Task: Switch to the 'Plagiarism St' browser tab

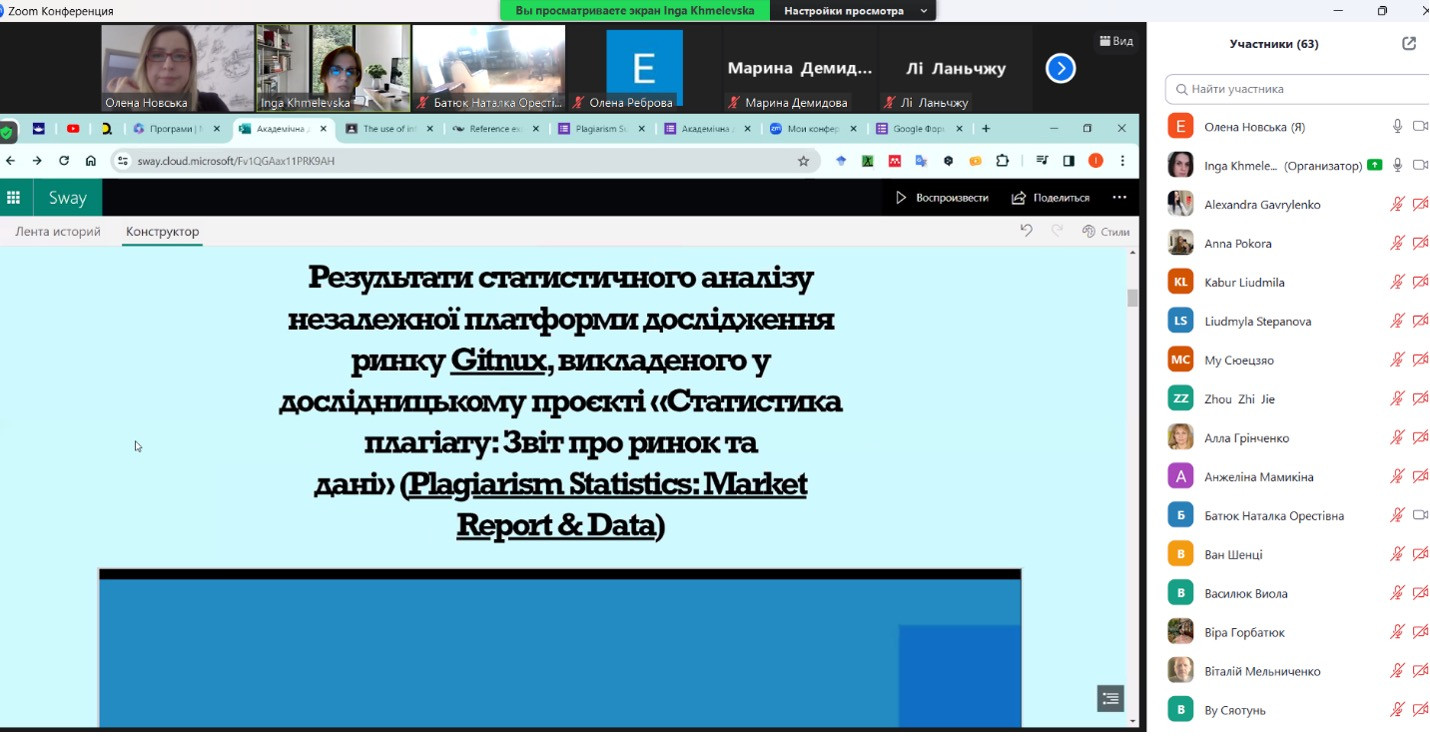Action: (601, 129)
